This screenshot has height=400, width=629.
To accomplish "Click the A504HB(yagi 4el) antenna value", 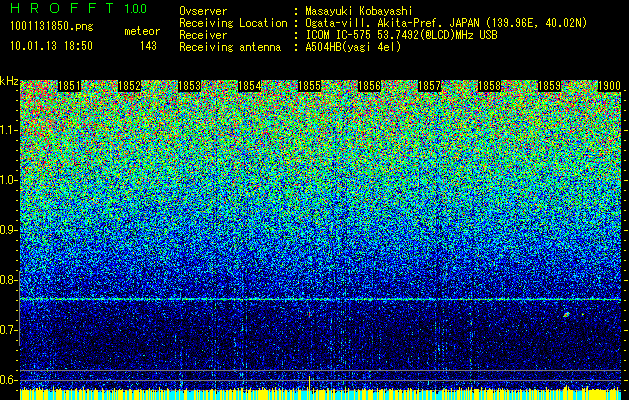I will [353, 47].
